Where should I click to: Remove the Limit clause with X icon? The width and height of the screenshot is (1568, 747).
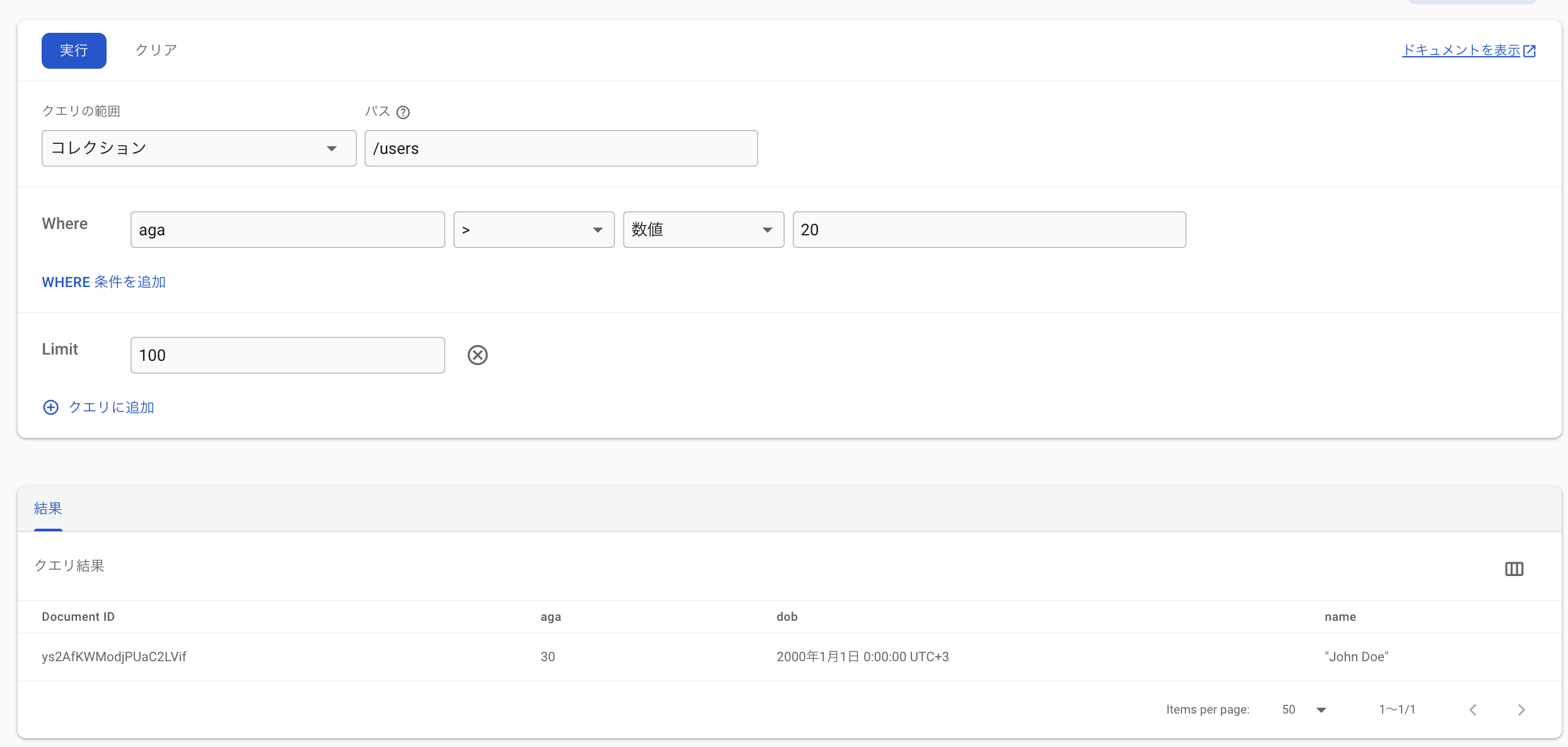[477, 355]
